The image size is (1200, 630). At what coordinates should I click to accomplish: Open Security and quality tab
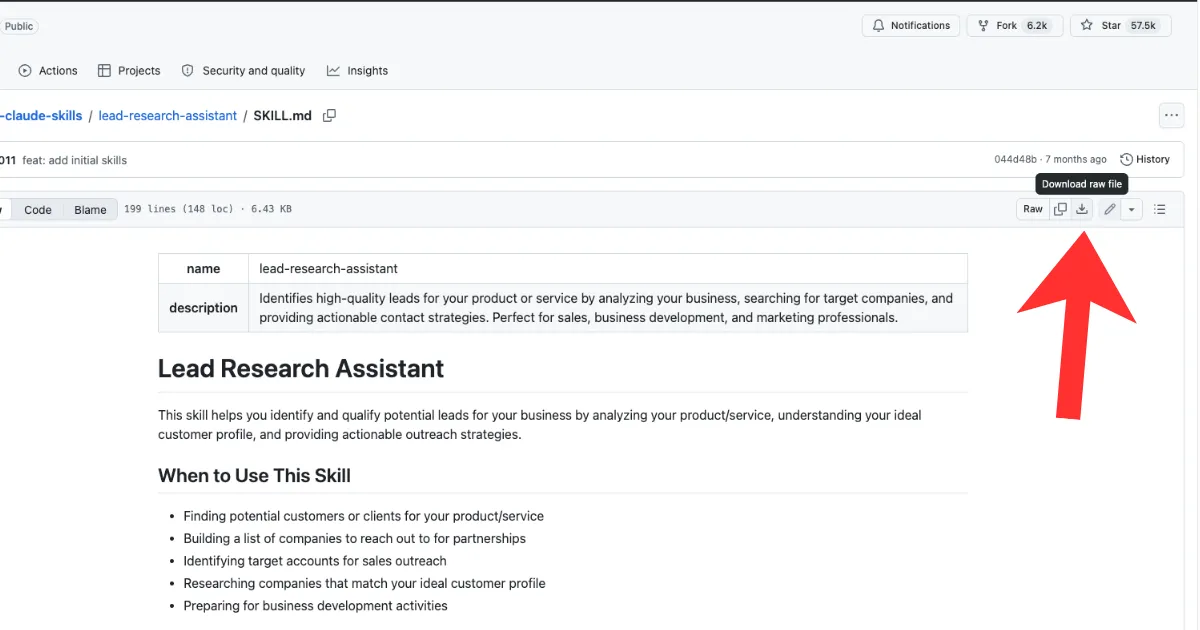[x=243, y=71]
